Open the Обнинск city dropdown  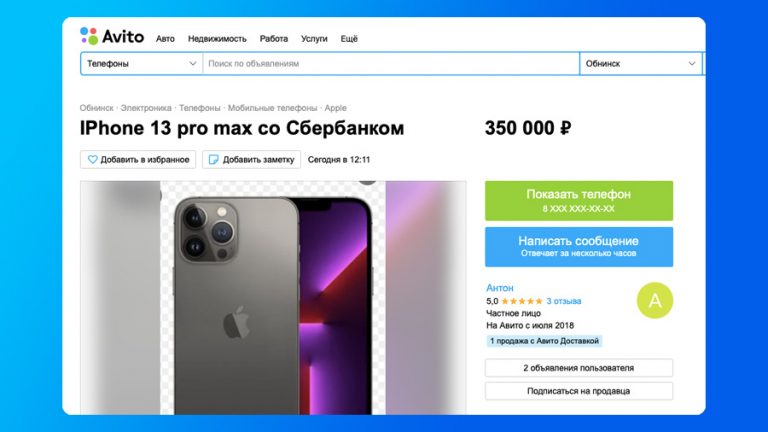pyautogui.click(x=641, y=64)
